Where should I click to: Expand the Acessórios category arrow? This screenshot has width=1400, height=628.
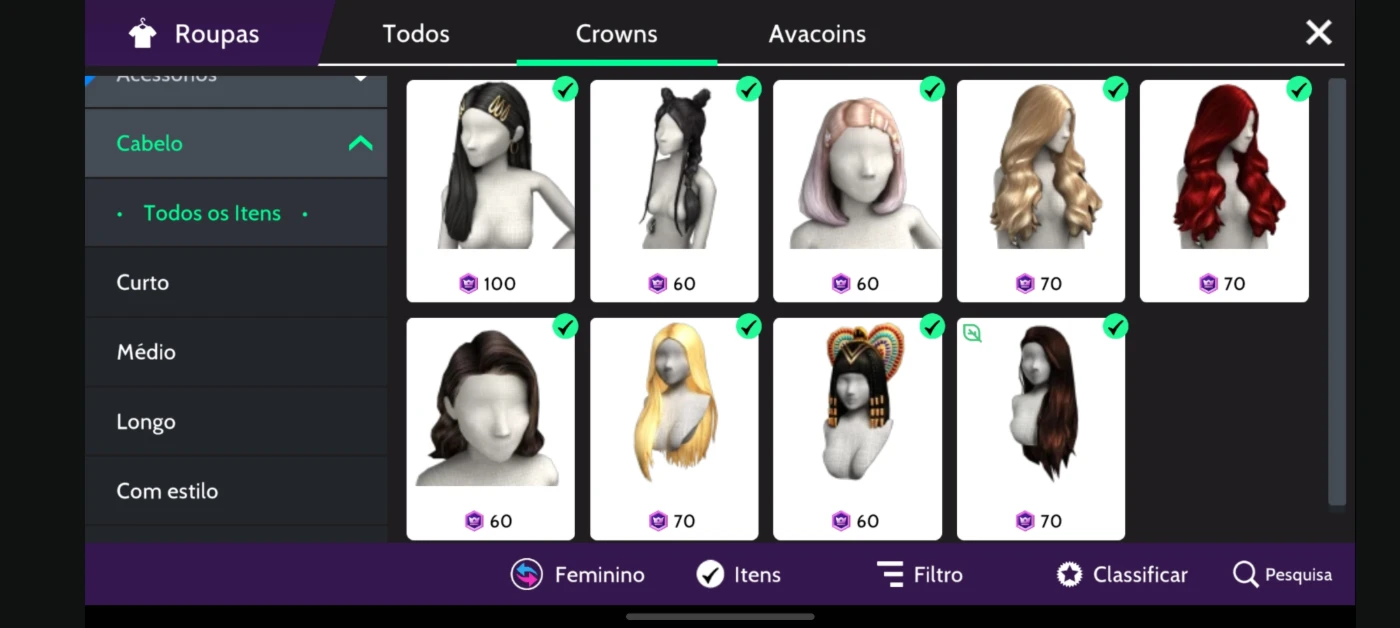[361, 78]
